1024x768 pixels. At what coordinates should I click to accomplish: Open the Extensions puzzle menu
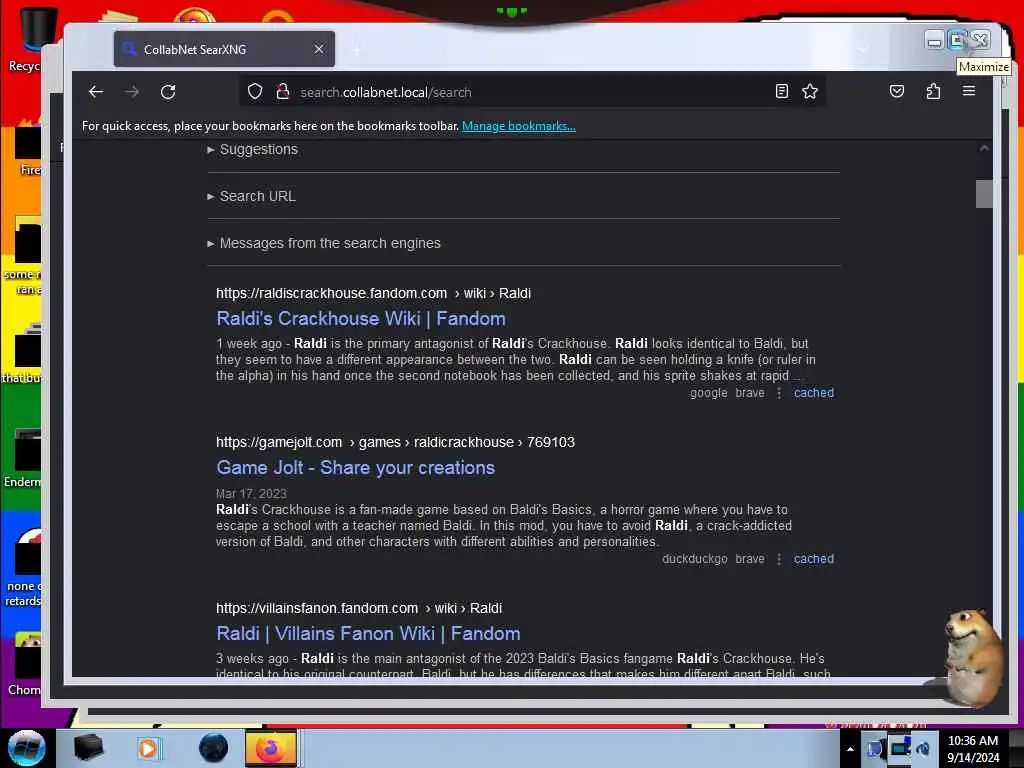coord(933,91)
